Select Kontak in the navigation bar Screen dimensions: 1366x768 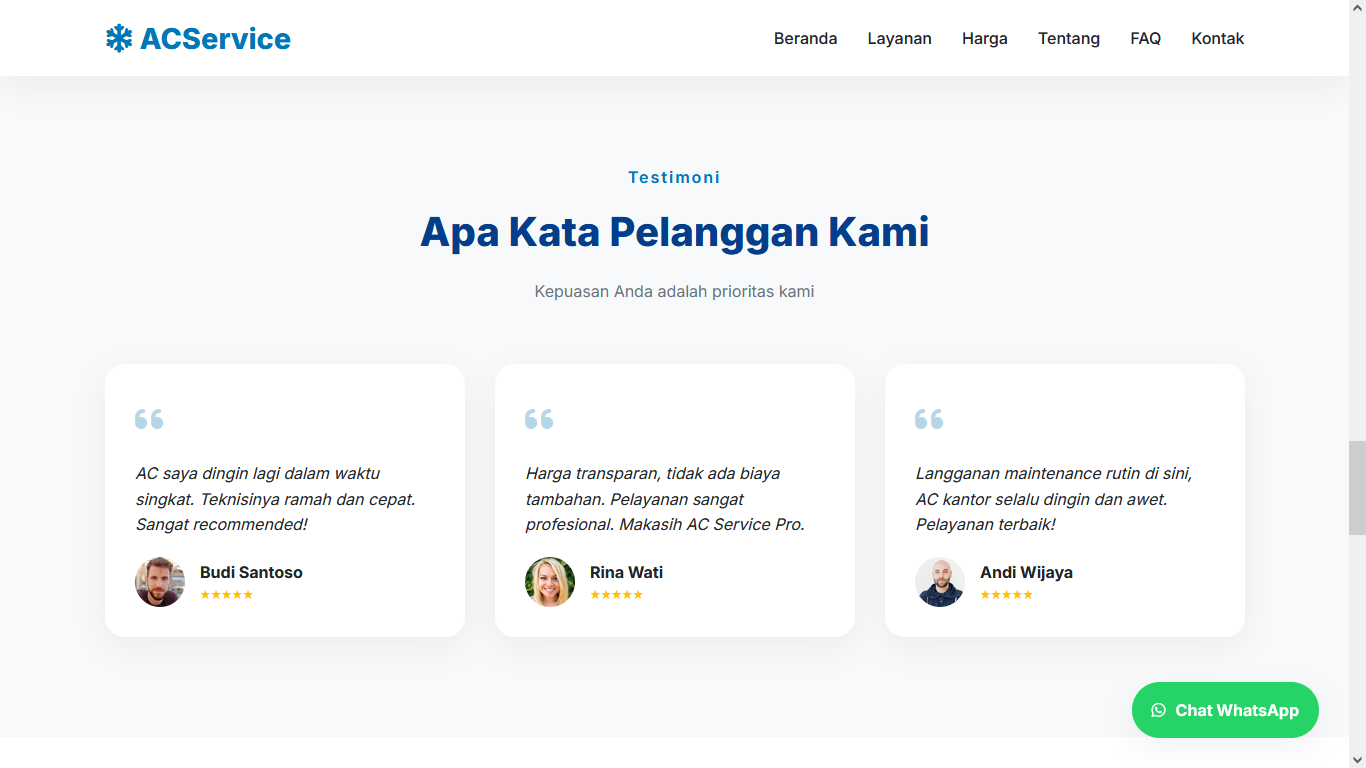1217,39
